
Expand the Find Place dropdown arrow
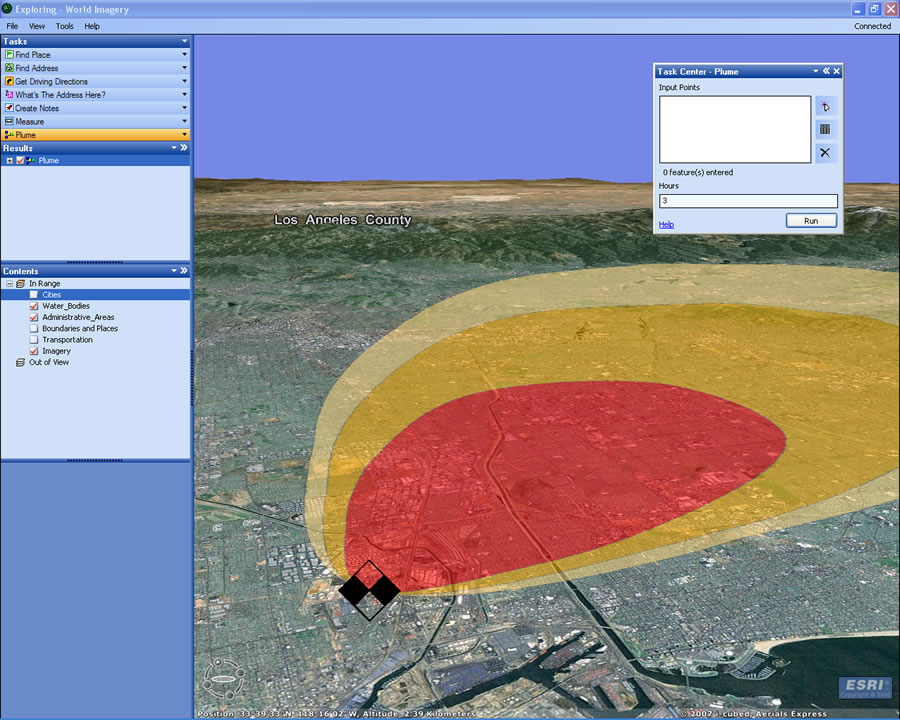coord(184,55)
